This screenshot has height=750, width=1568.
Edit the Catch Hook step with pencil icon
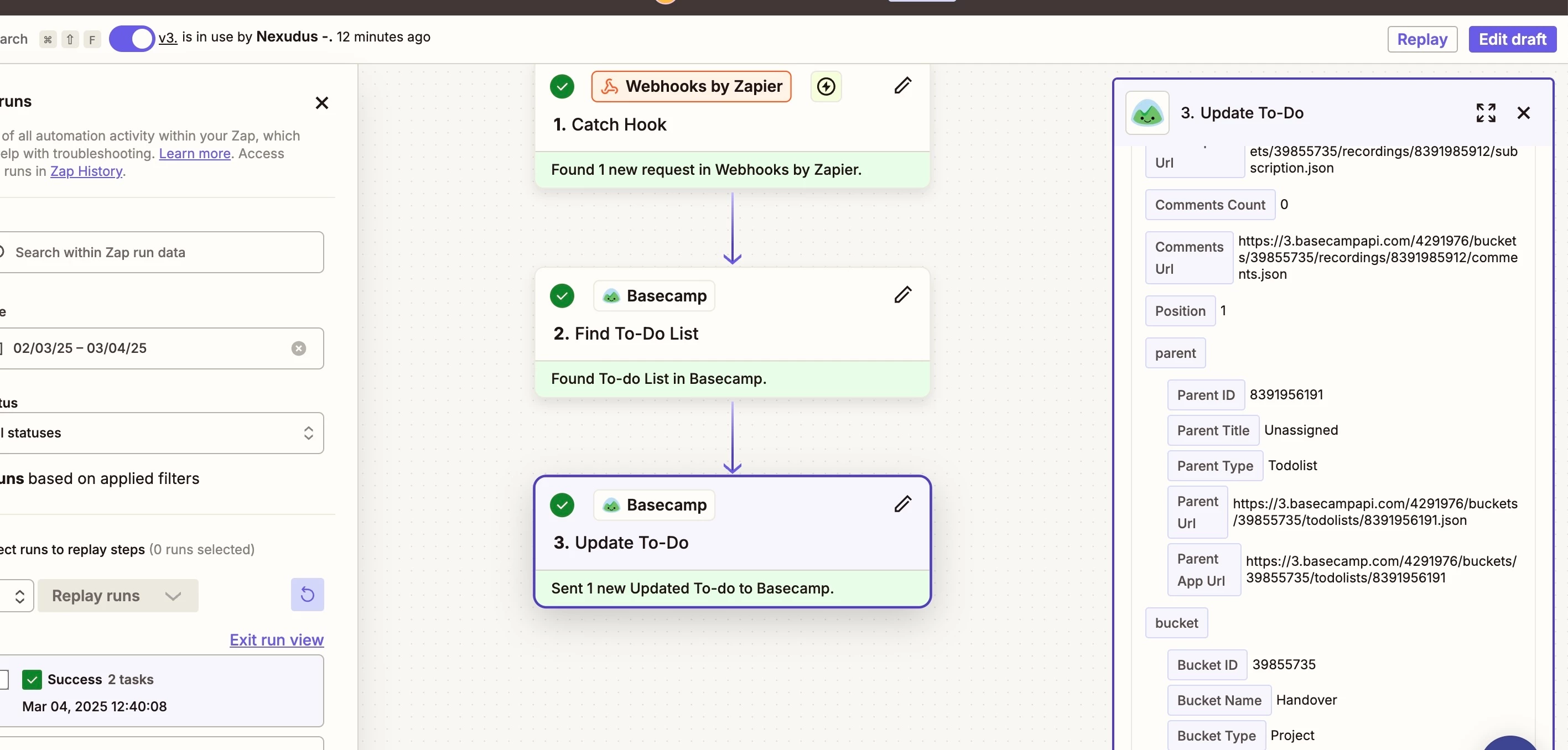pyautogui.click(x=902, y=85)
